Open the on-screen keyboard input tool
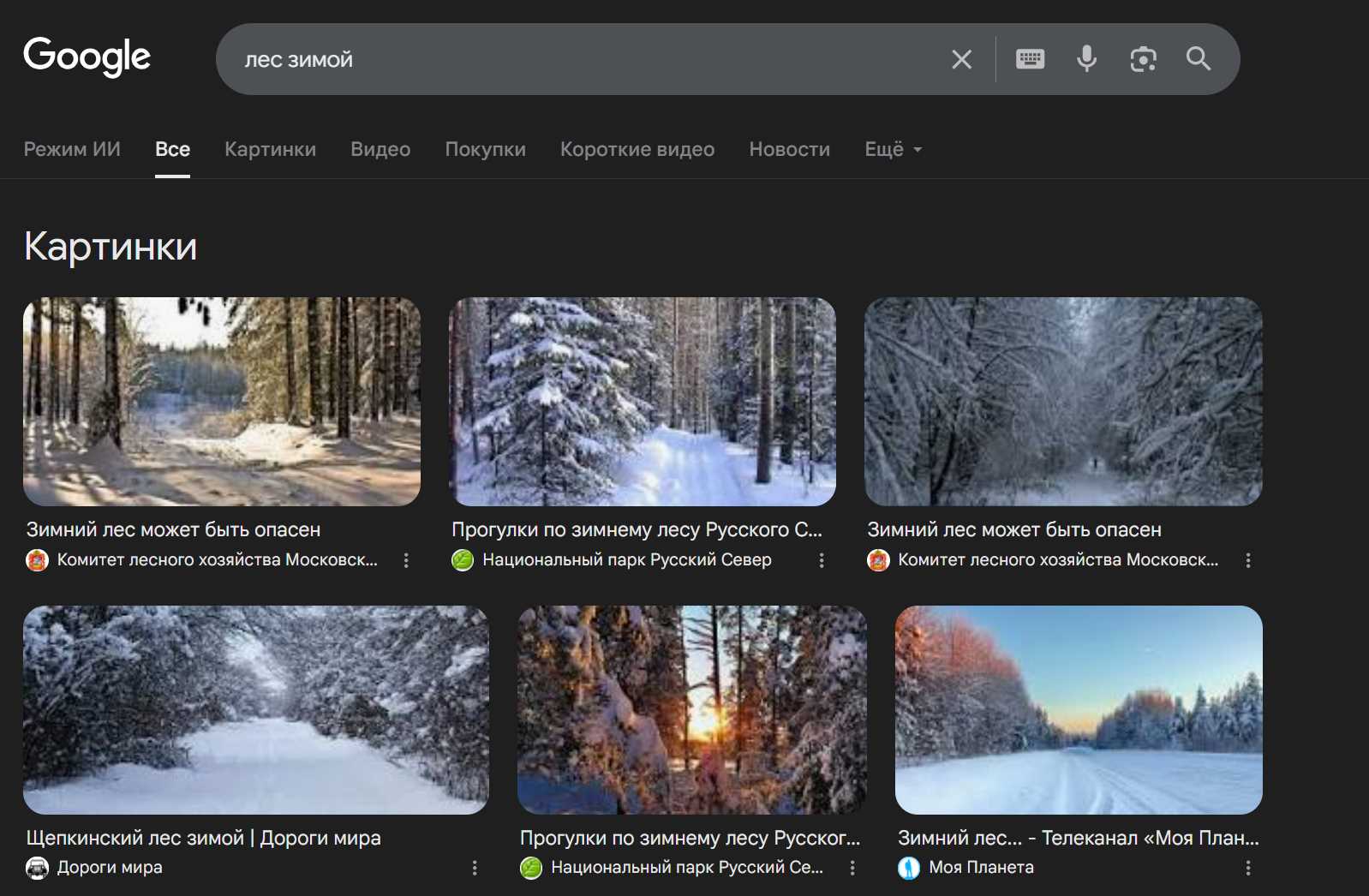This screenshot has width=1369, height=896. click(1030, 59)
